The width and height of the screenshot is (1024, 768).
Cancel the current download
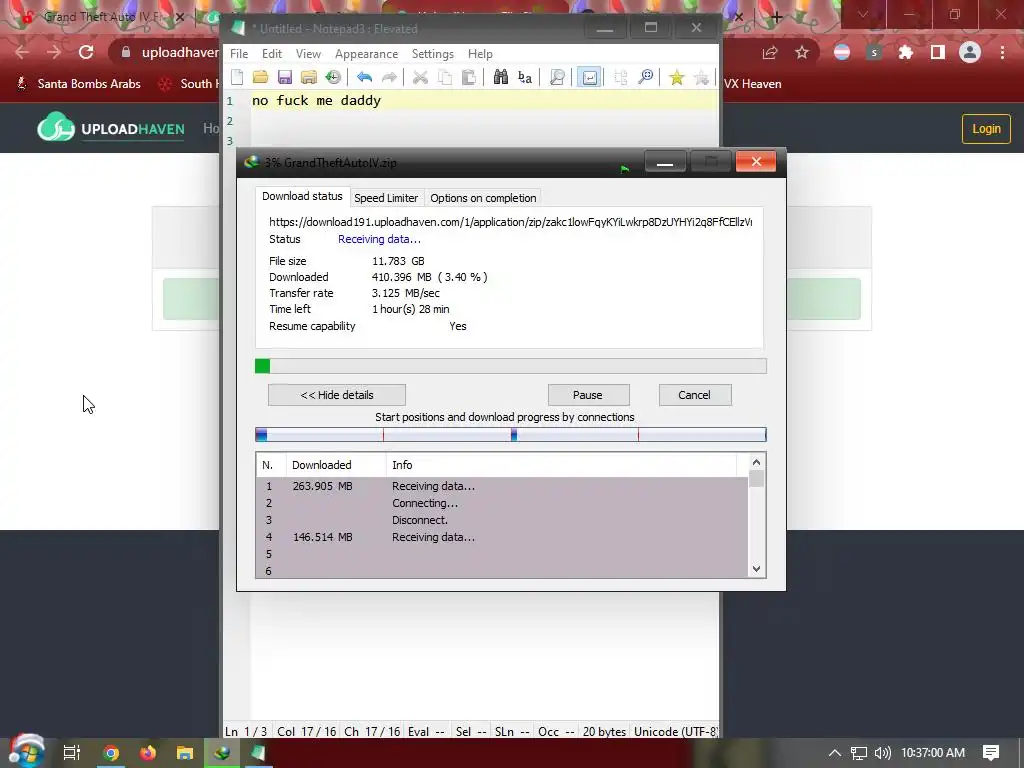pyautogui.click(x=694, y=394)
